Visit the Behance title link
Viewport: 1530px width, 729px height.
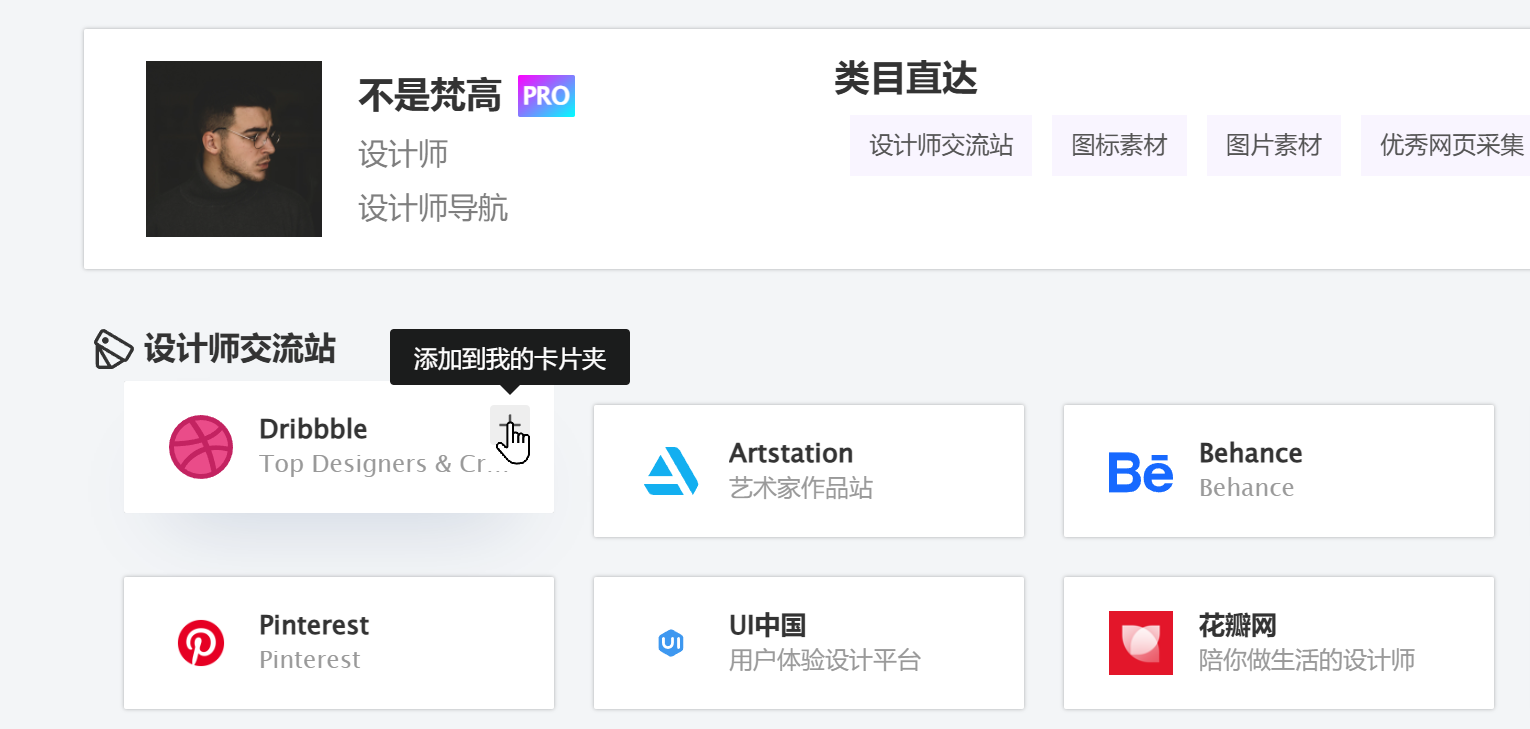(x=1250, y=453)
